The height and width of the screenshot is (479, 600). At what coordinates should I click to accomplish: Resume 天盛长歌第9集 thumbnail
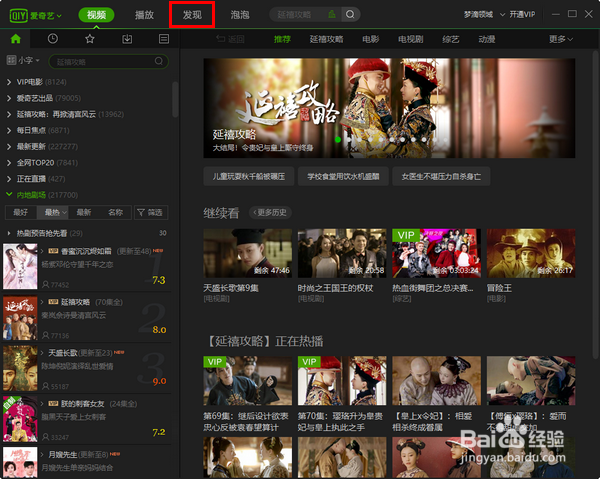pyautogui.click(x=248, y=253)
